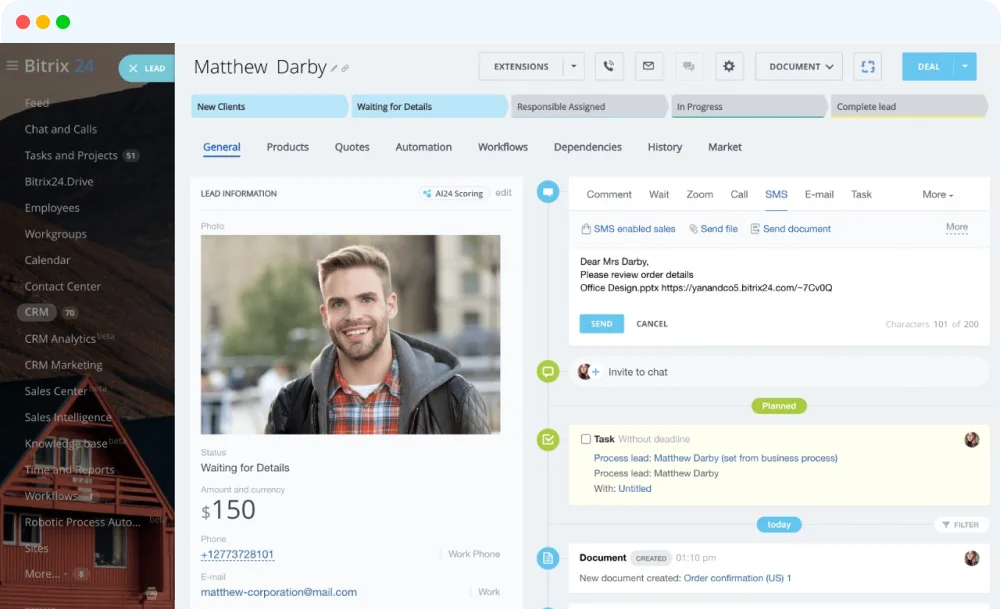This screenshot has height=609, width=1001.
Task: Open the History tab
Action: 664,146
